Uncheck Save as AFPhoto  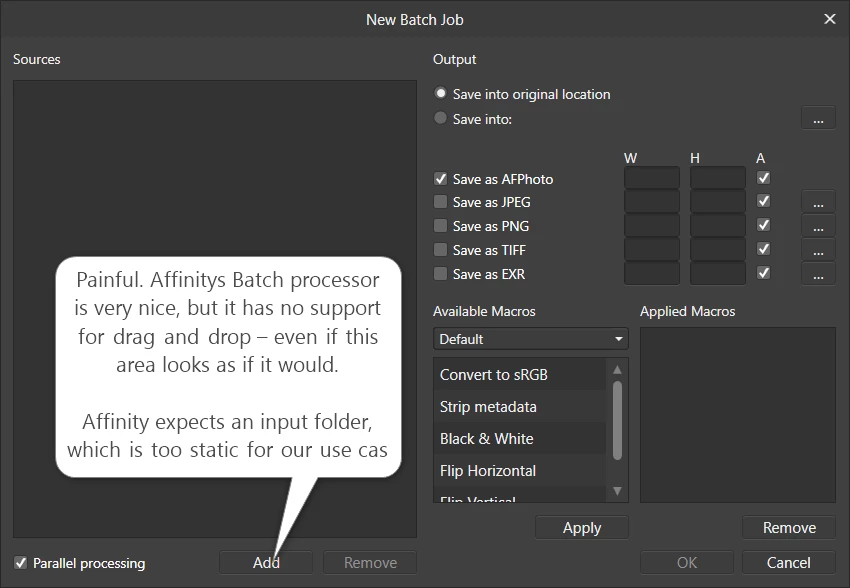pos(441,178)
